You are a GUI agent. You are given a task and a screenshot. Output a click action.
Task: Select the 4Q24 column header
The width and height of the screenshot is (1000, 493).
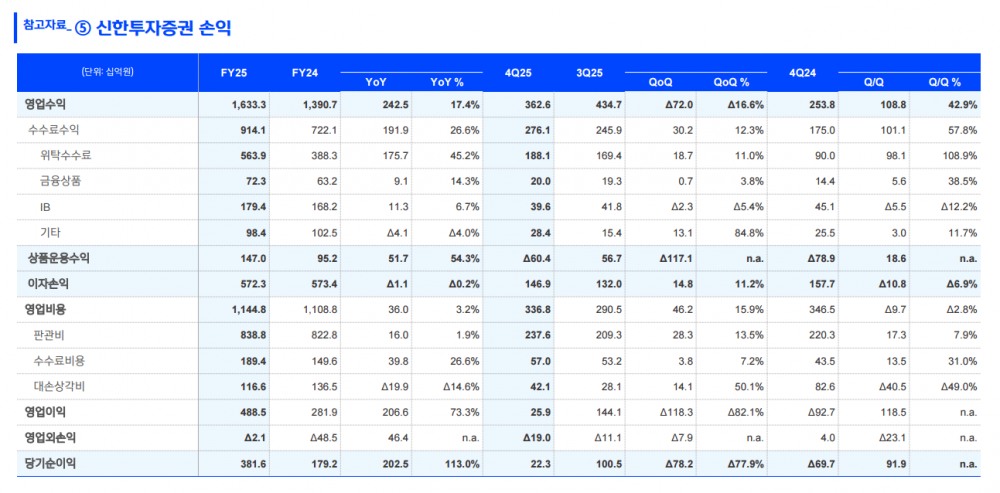coord(803,73)
